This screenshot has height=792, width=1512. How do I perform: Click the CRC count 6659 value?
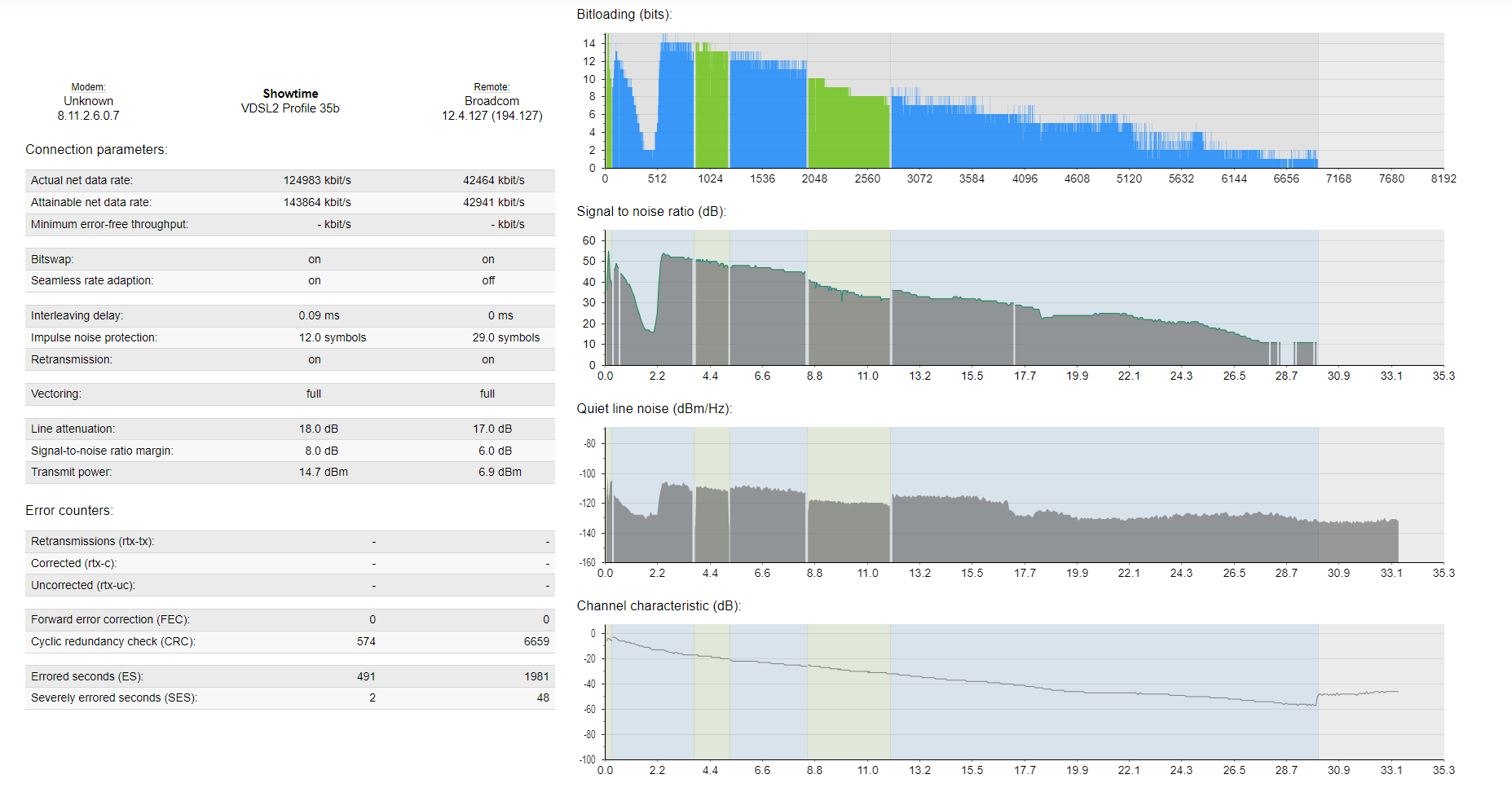540,641
